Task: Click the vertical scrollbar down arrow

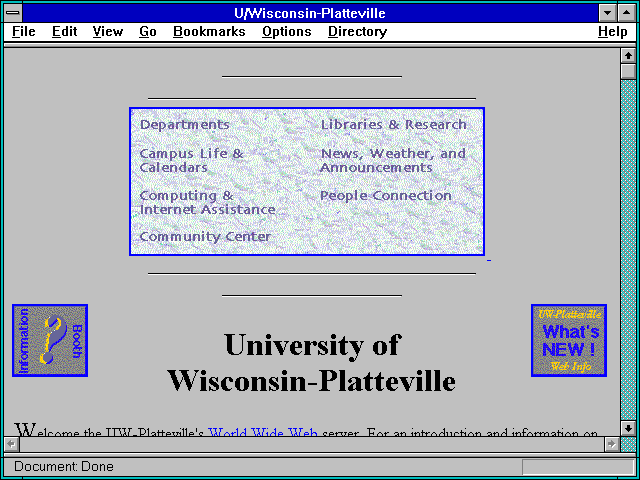Action: coord(628,428)
